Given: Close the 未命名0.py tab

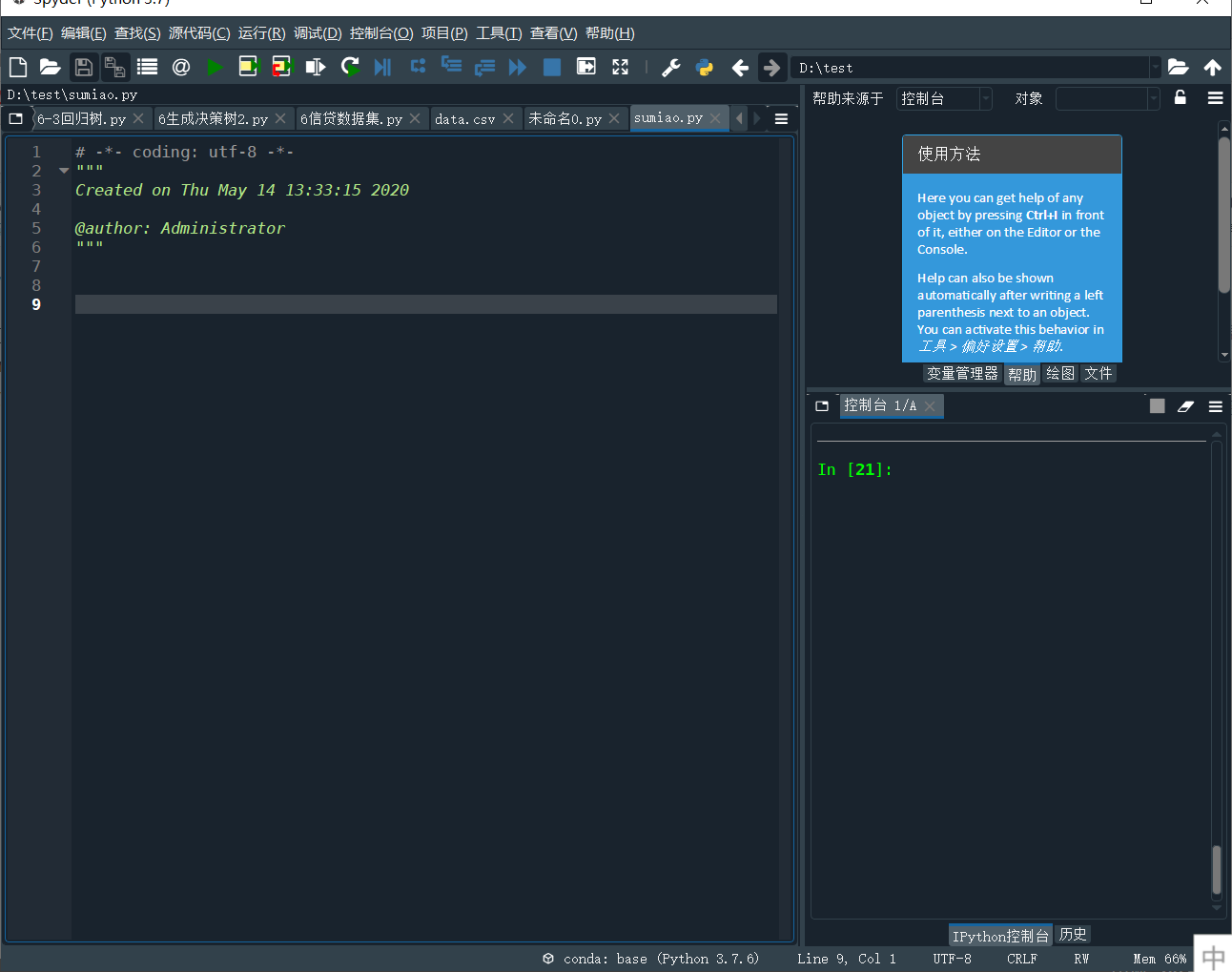Looking at the screenshot, I should (x=614, y=118).
